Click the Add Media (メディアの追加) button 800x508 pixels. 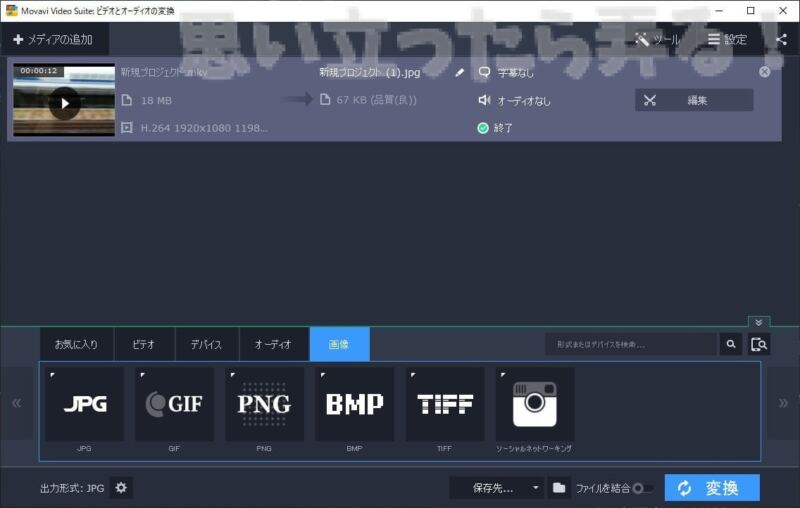(53, 39)
